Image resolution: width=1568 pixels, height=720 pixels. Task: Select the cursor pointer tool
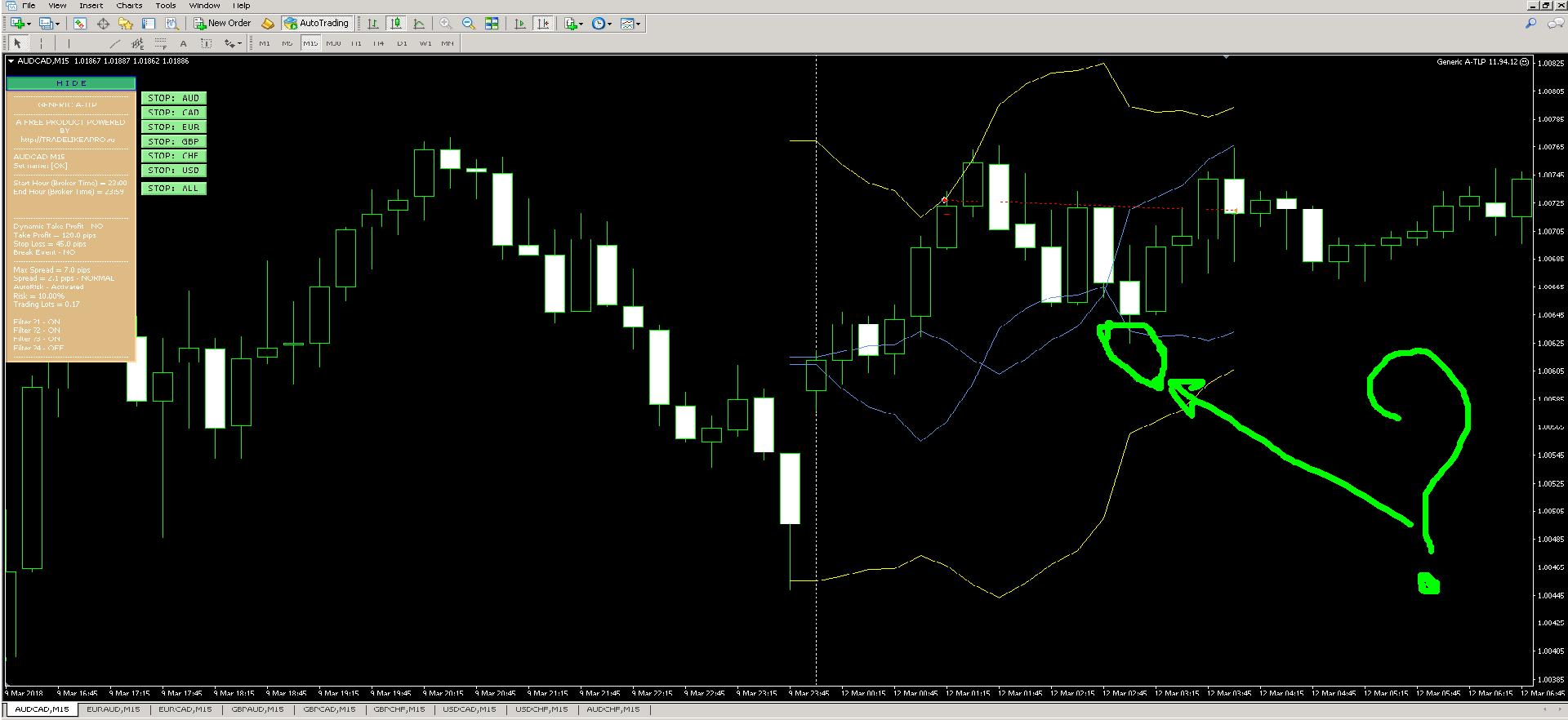point(17,43)
